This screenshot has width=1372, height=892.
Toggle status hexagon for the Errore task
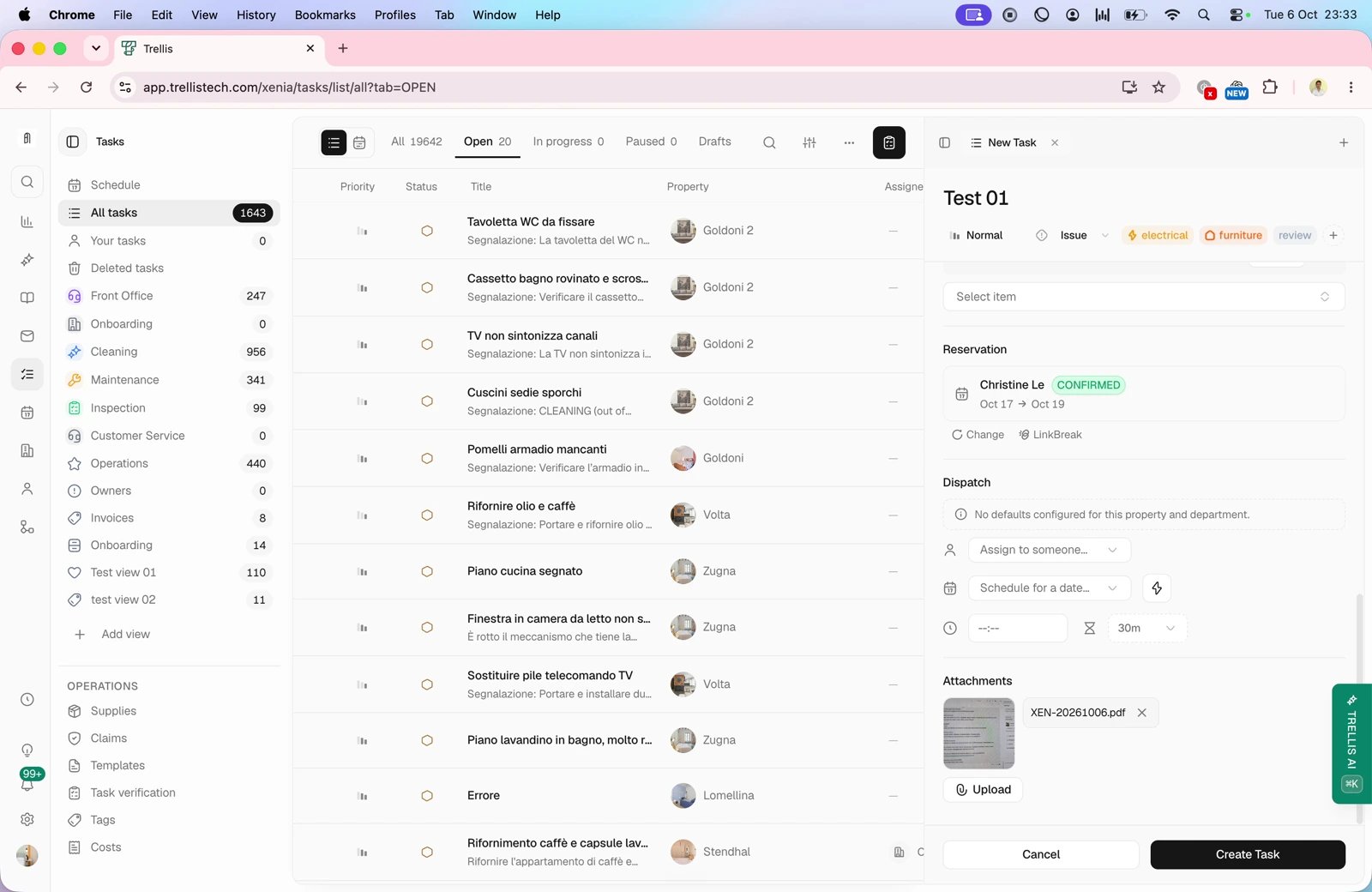pyautogui.click(x=427, y=796)
